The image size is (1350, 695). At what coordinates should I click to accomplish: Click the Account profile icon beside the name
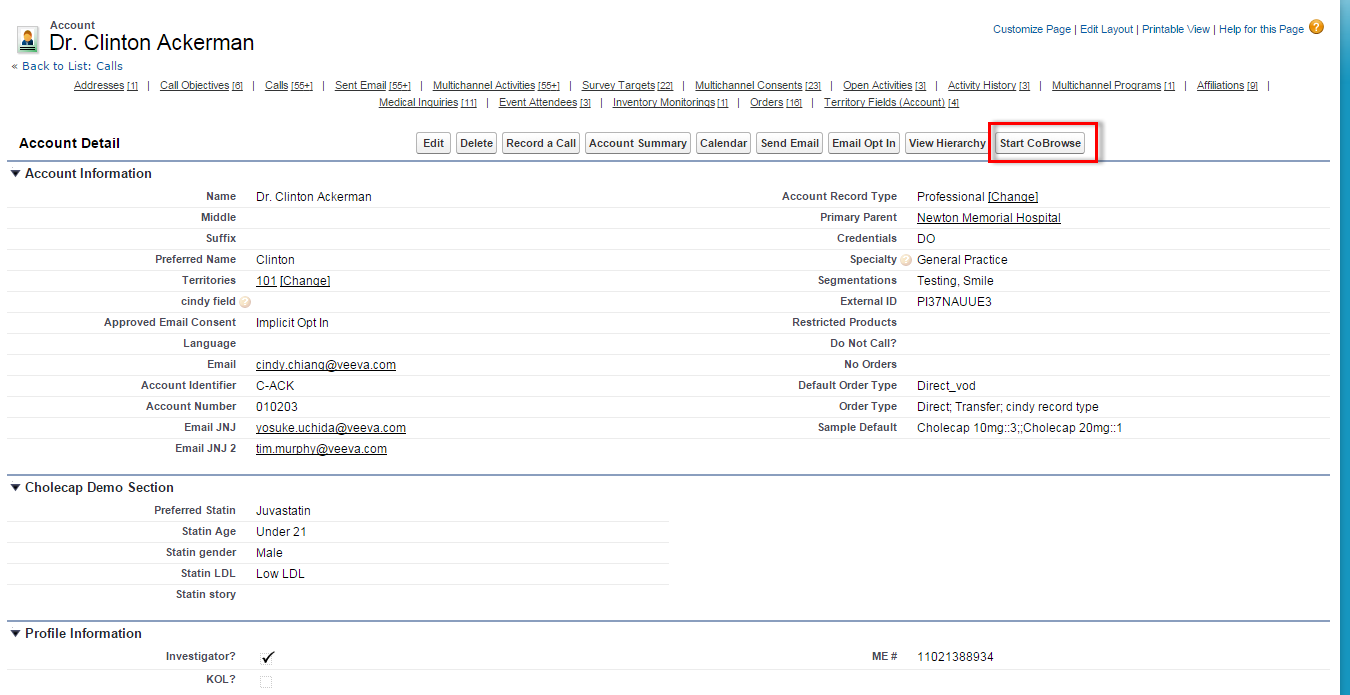[x=28, y=40]
